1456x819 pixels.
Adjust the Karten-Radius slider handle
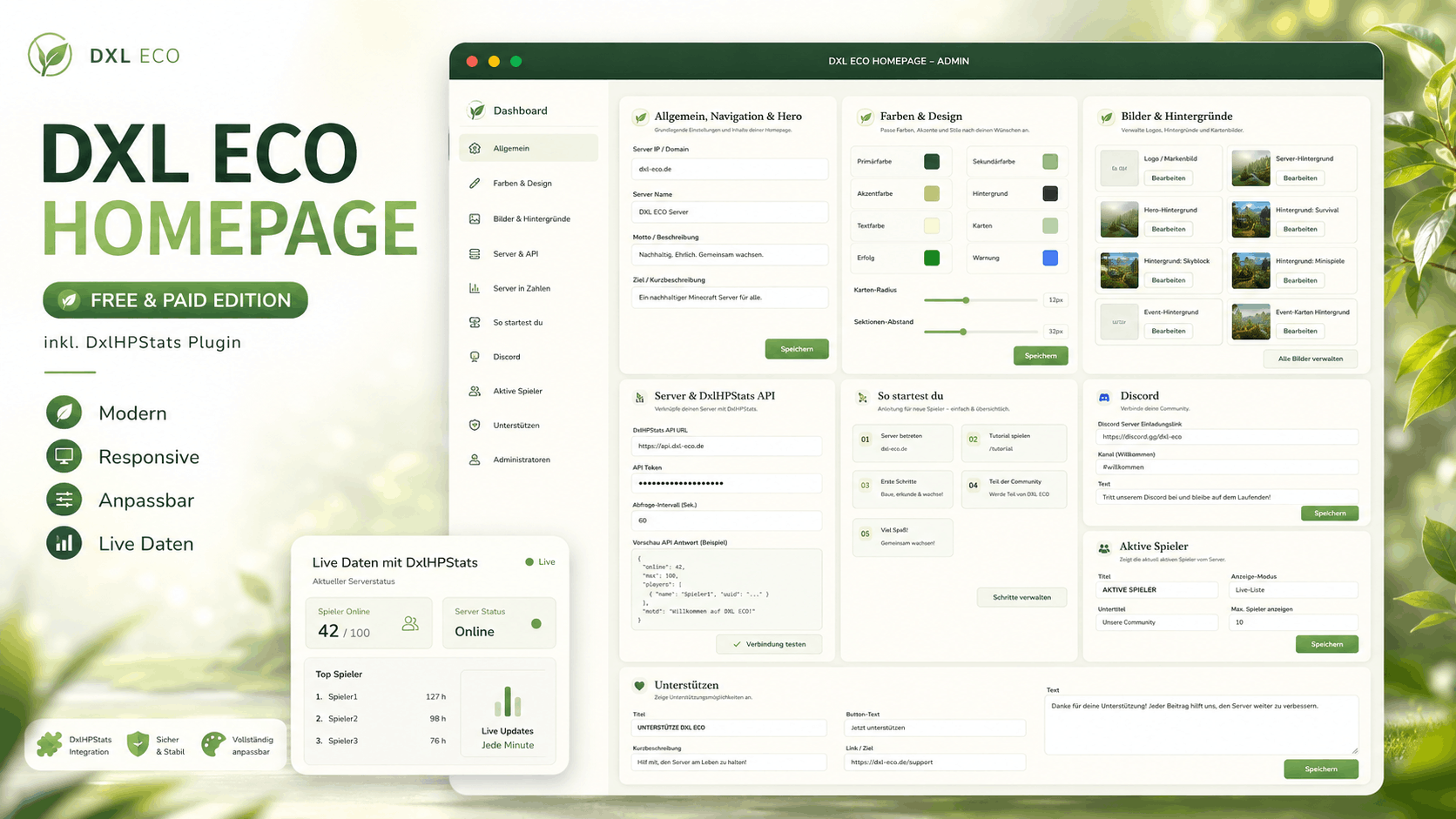click(966, 300)
